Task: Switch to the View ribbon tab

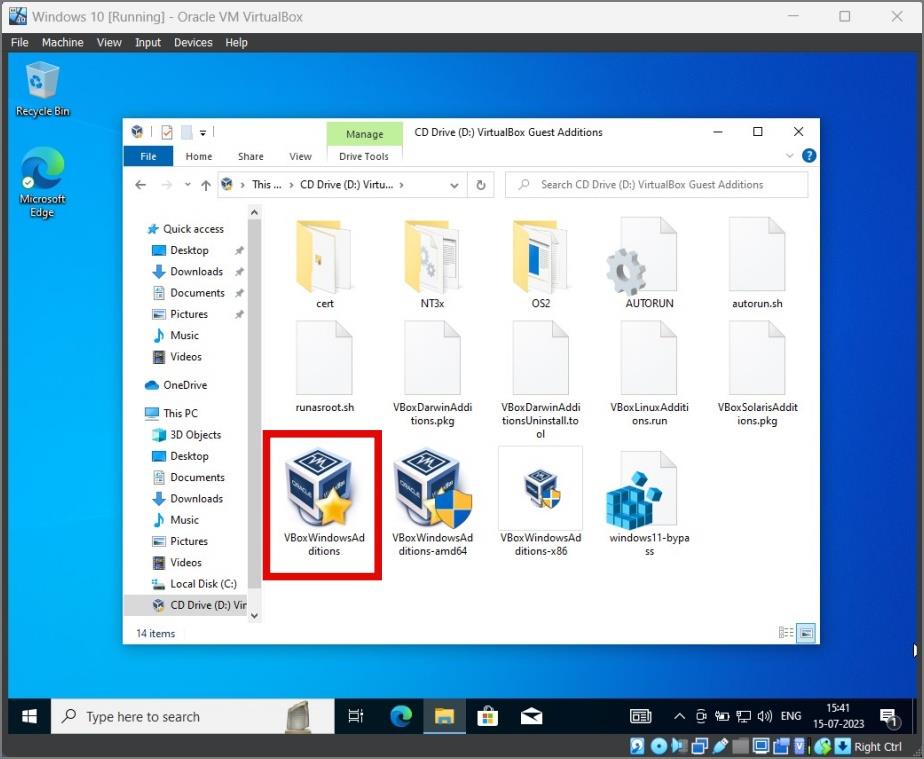Action: coord(300,156)
